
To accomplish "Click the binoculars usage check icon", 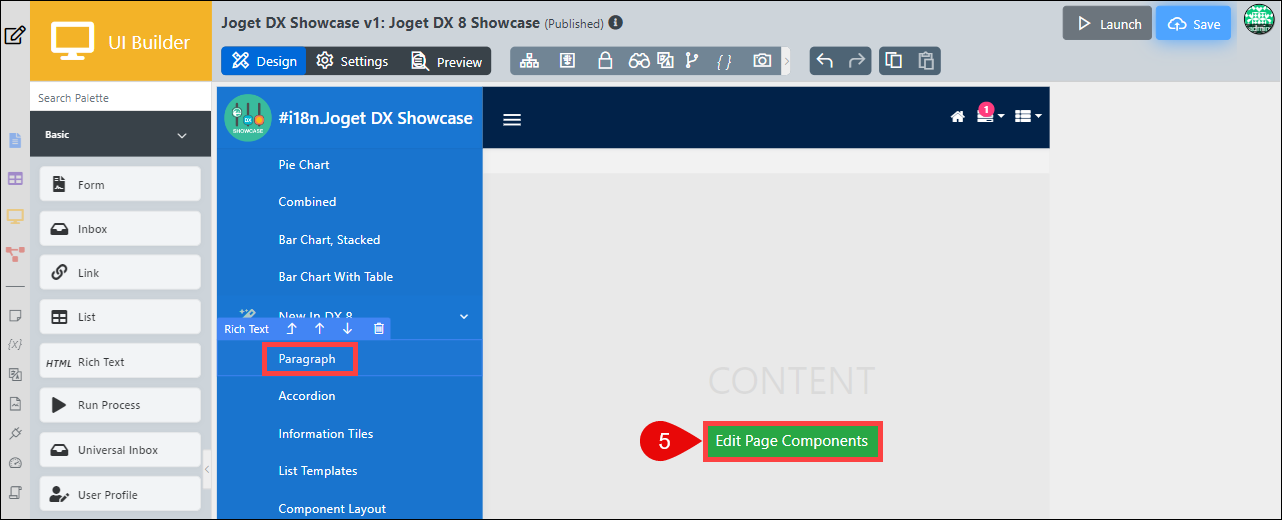I will pos(639,61).
